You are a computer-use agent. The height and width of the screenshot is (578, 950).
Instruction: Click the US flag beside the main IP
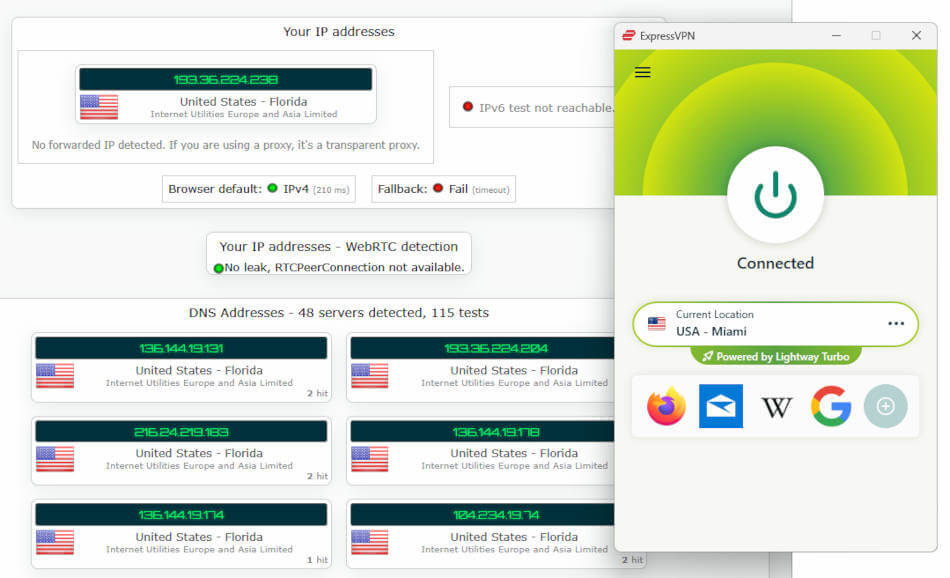(x=99, y=107)
